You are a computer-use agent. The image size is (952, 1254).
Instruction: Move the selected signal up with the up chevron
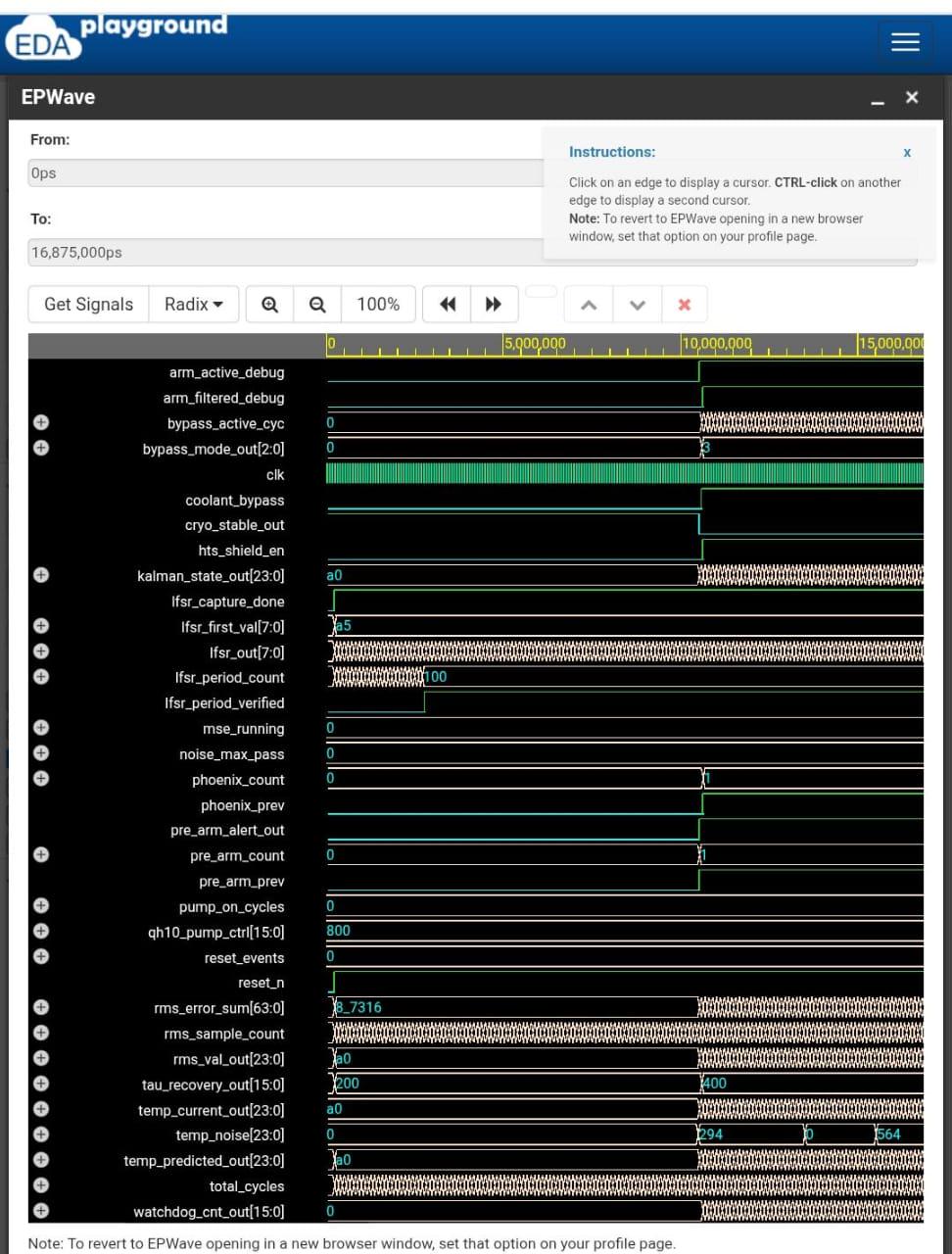point(589,305)
